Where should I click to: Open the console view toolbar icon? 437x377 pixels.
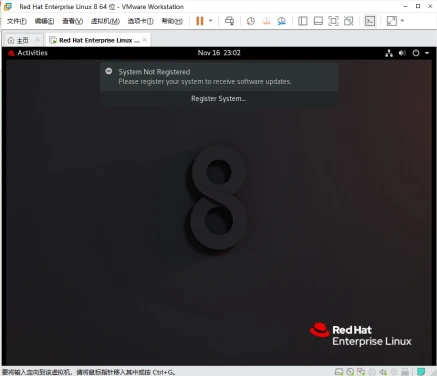(x=370, y=21)
